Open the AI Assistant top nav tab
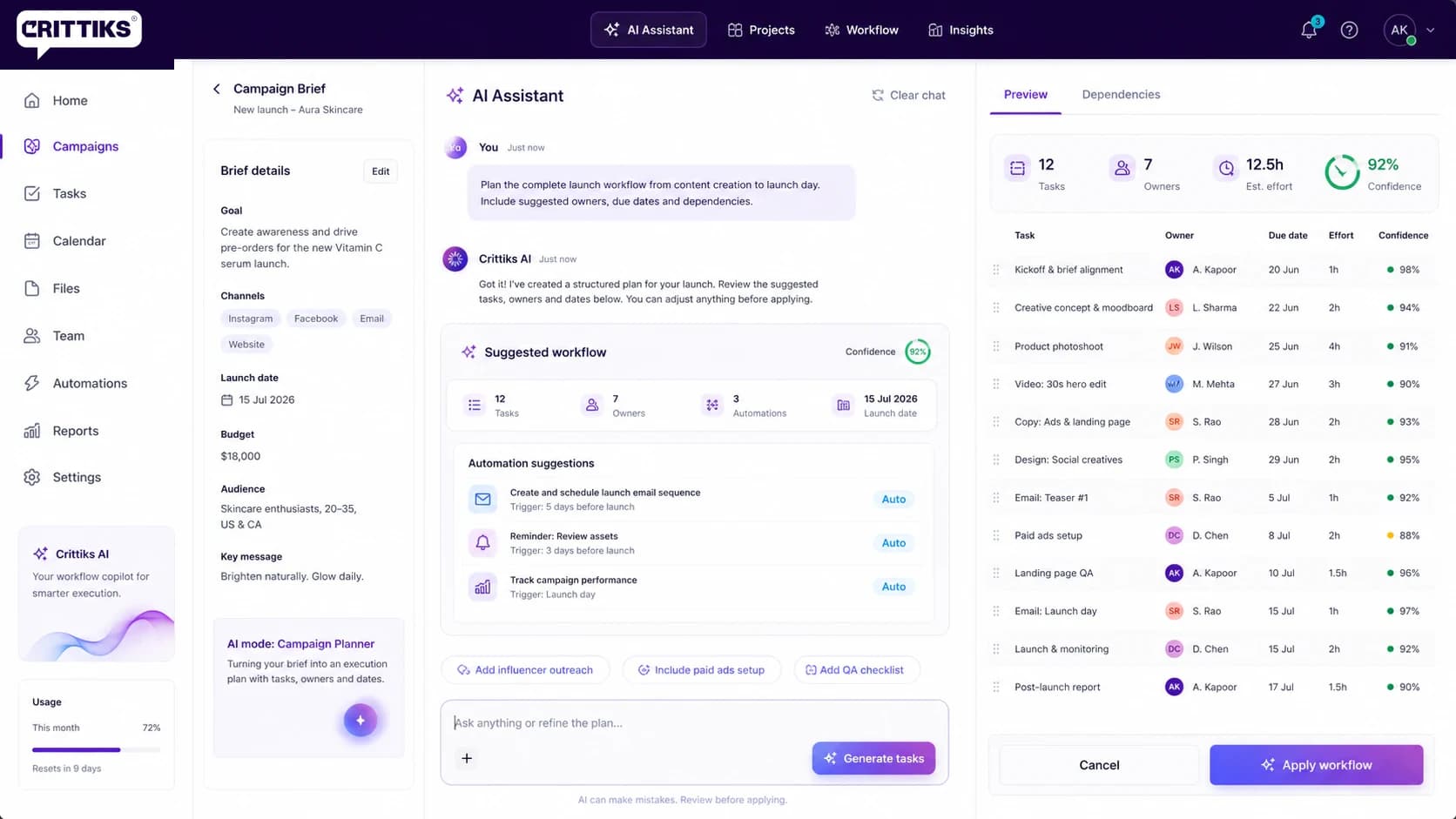The image size is (1456, 819). (649, 30)
